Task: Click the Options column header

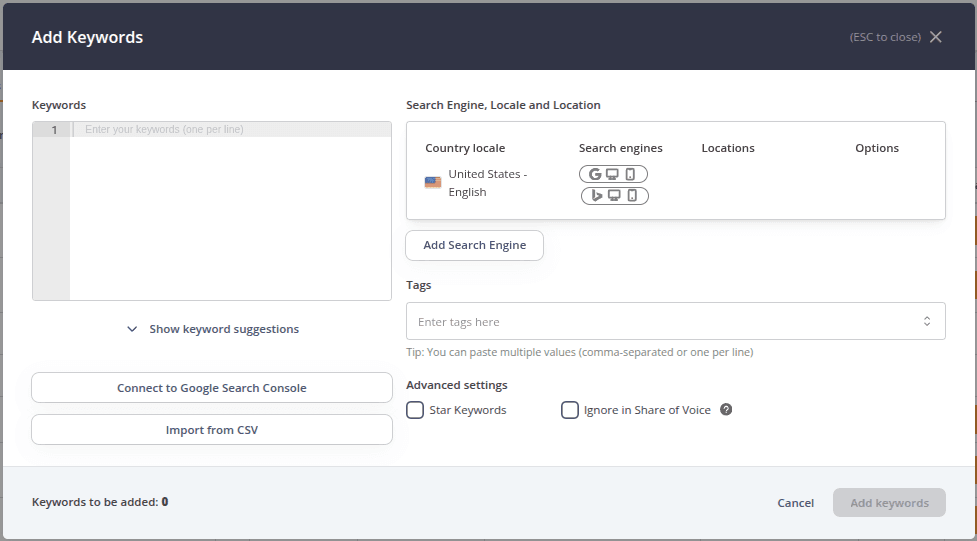Action: pos(877,148)
